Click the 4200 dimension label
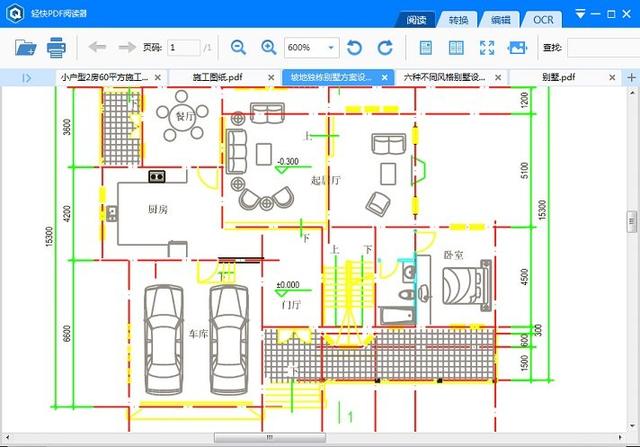Viewport: 640px width, 447px height. (x=67, y=214)
